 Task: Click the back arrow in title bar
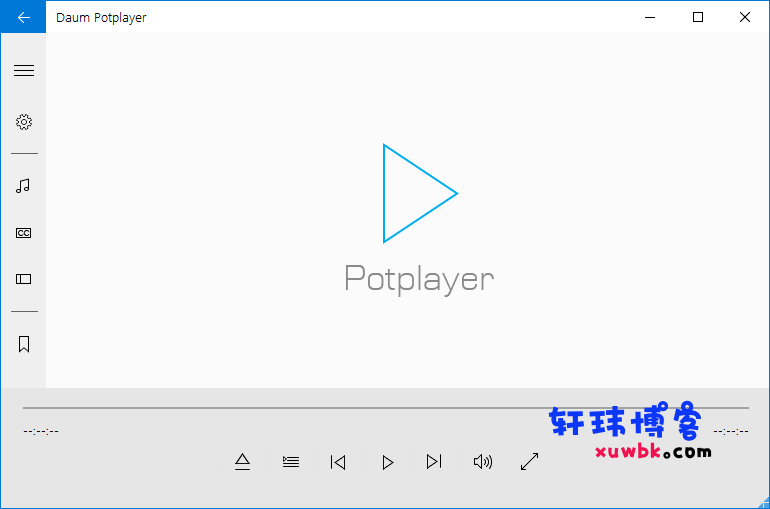(23, 17)
